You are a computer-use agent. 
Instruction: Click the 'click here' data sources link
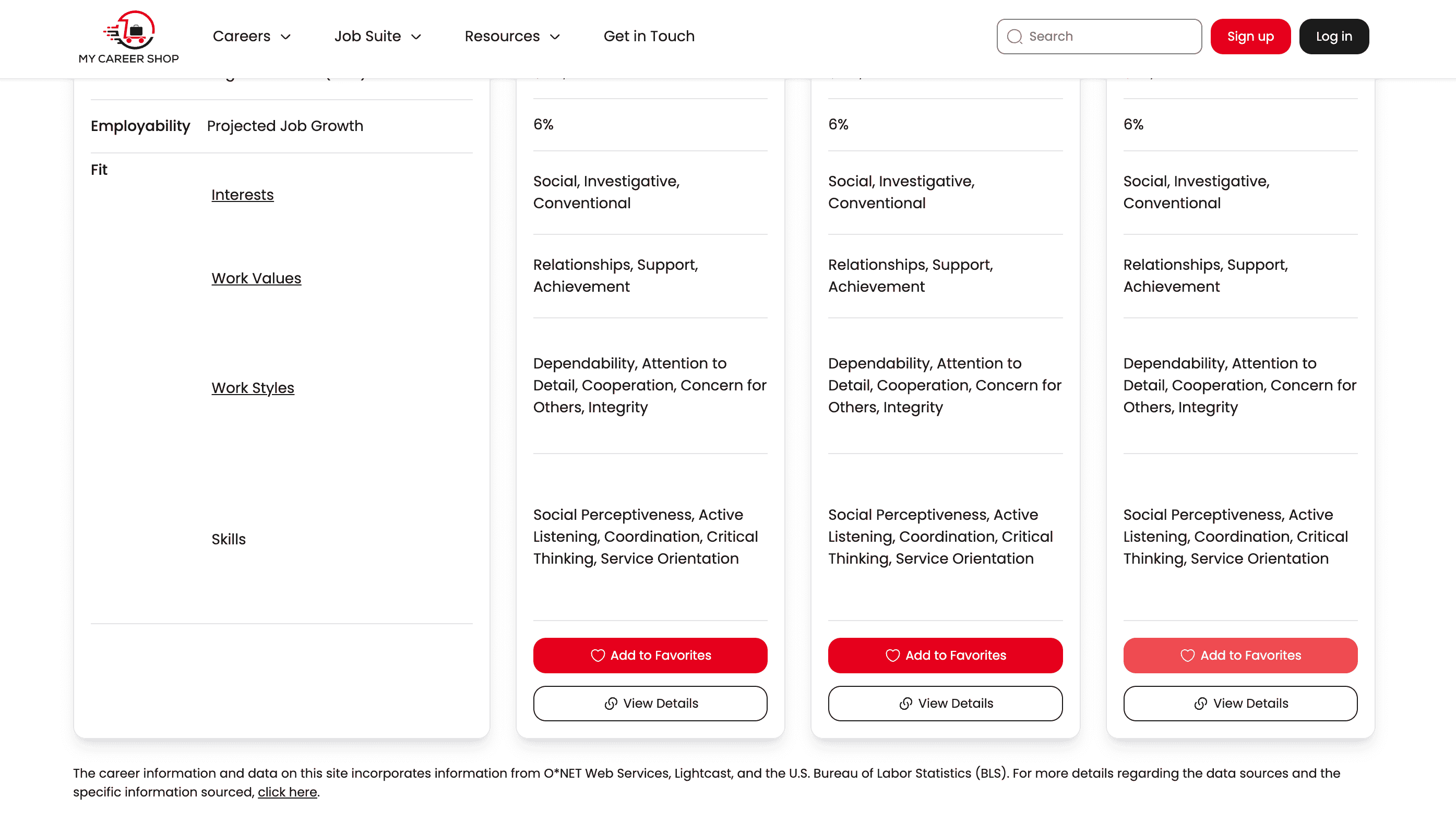tap(287, 792)
